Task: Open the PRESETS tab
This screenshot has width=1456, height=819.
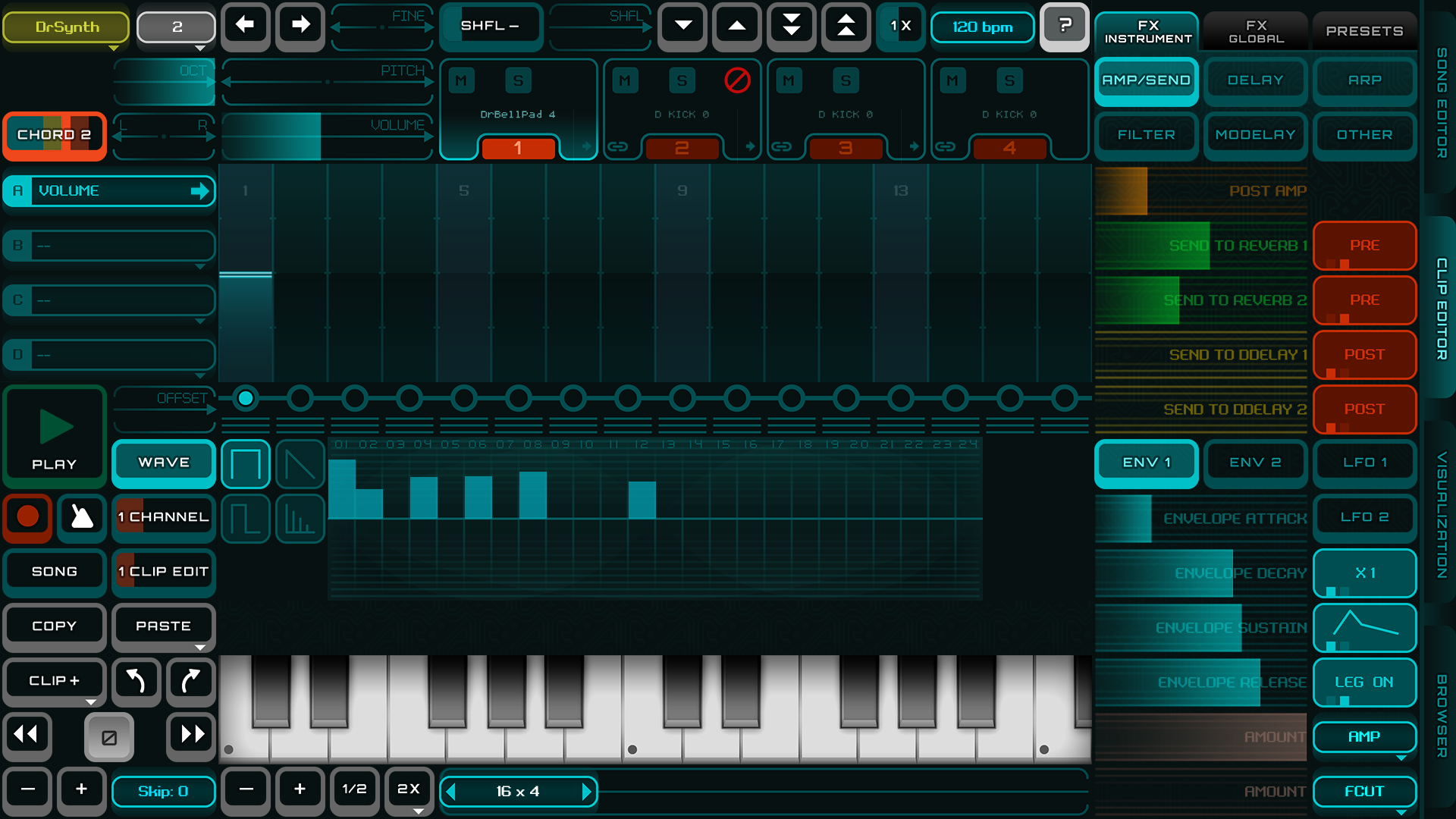Action: pyautogui.click(x=1363, y=31)
